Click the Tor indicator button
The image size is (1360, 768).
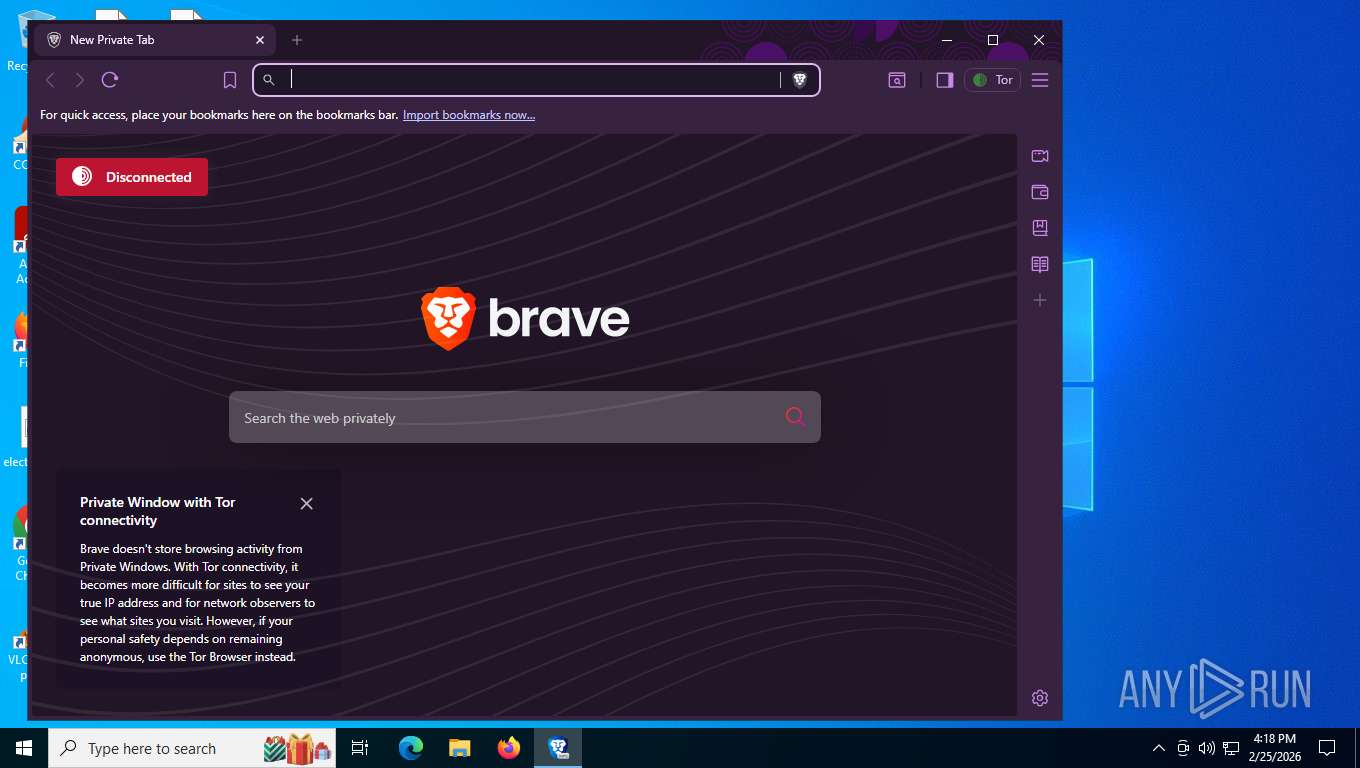[x=993, y=80]
